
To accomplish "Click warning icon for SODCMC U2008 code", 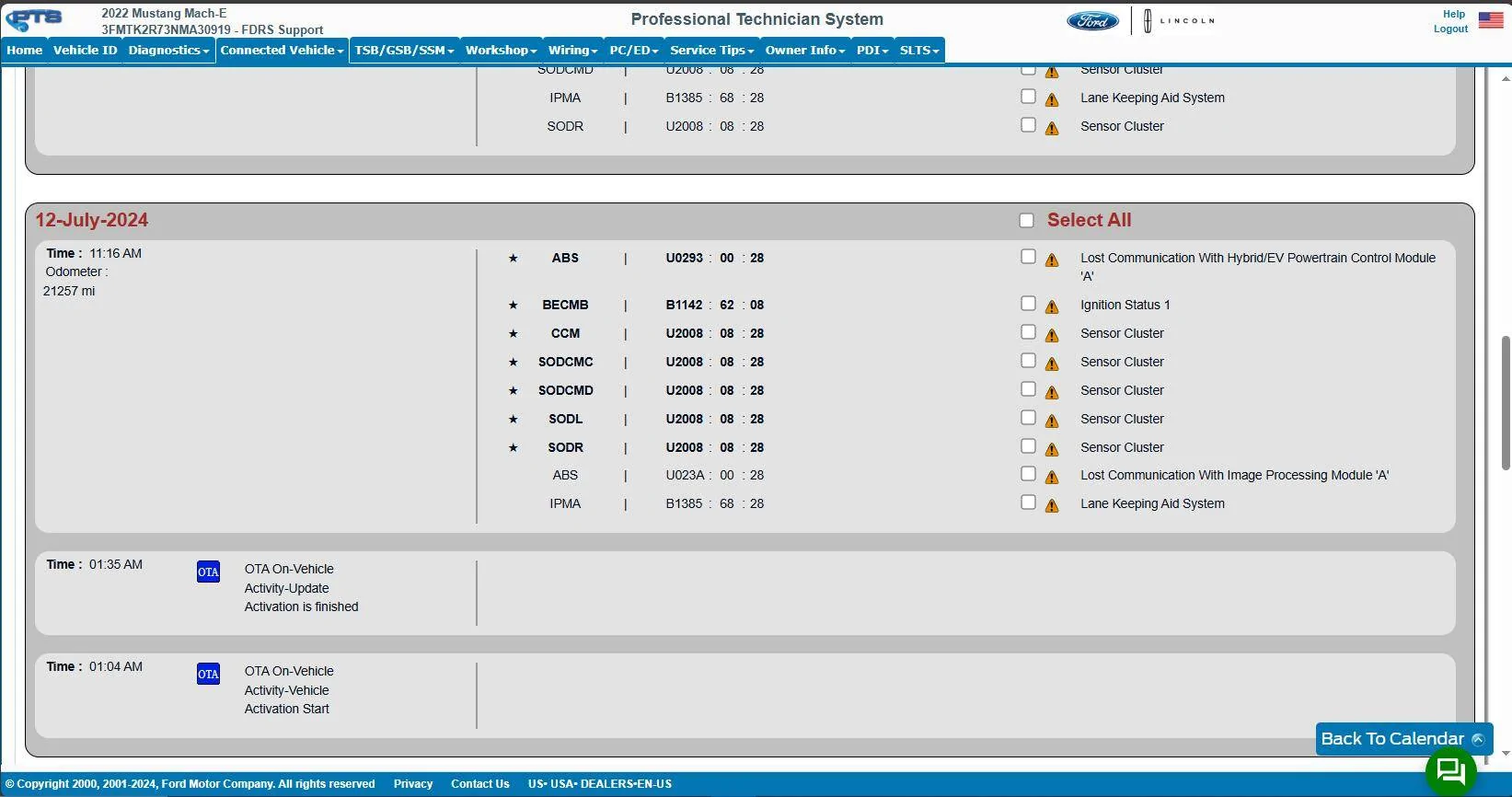I will point(1052,364).
